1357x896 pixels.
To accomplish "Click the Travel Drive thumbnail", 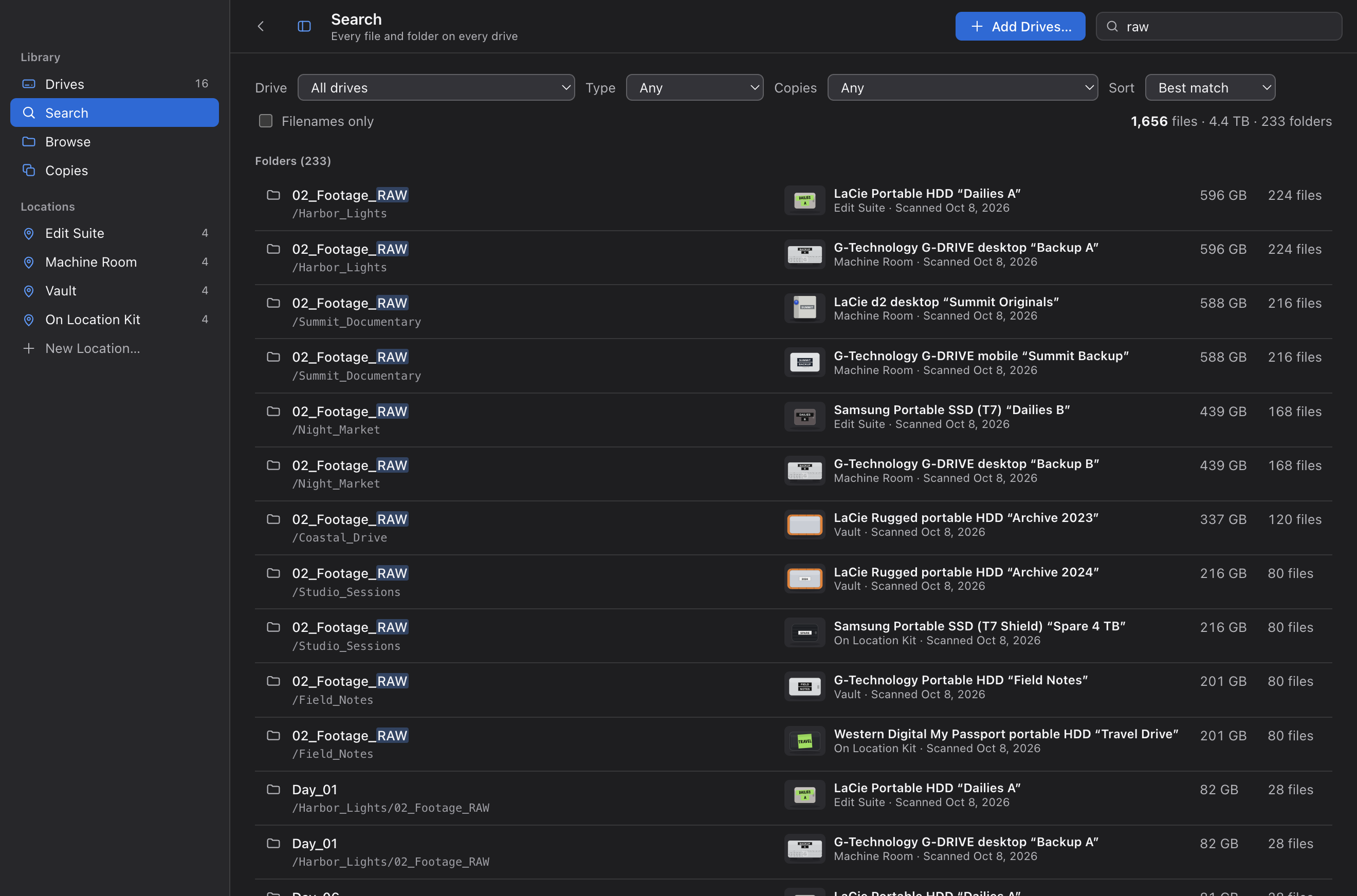I will point(804,740).
